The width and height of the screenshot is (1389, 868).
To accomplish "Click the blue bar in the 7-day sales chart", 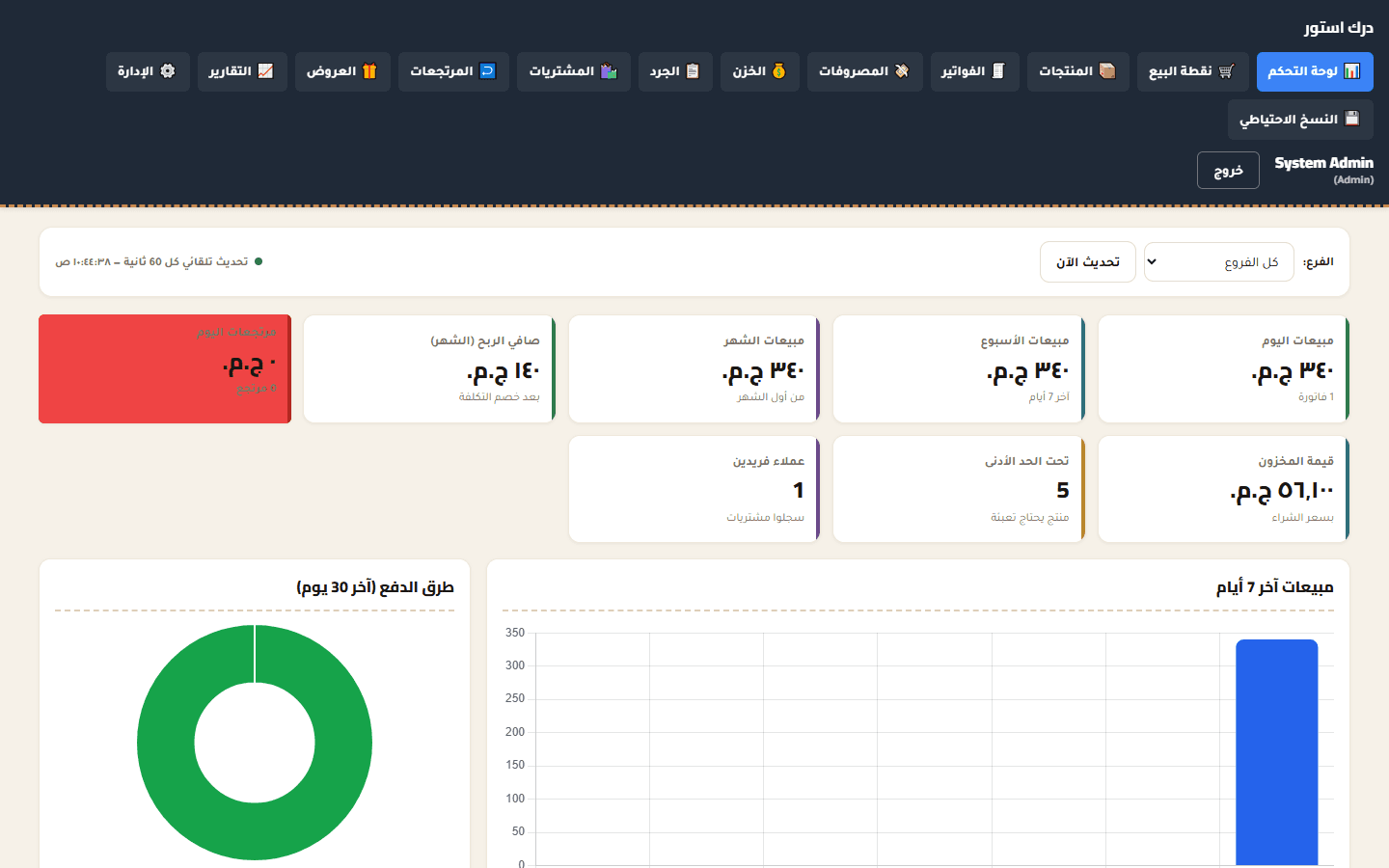I will click(1277, 752).
